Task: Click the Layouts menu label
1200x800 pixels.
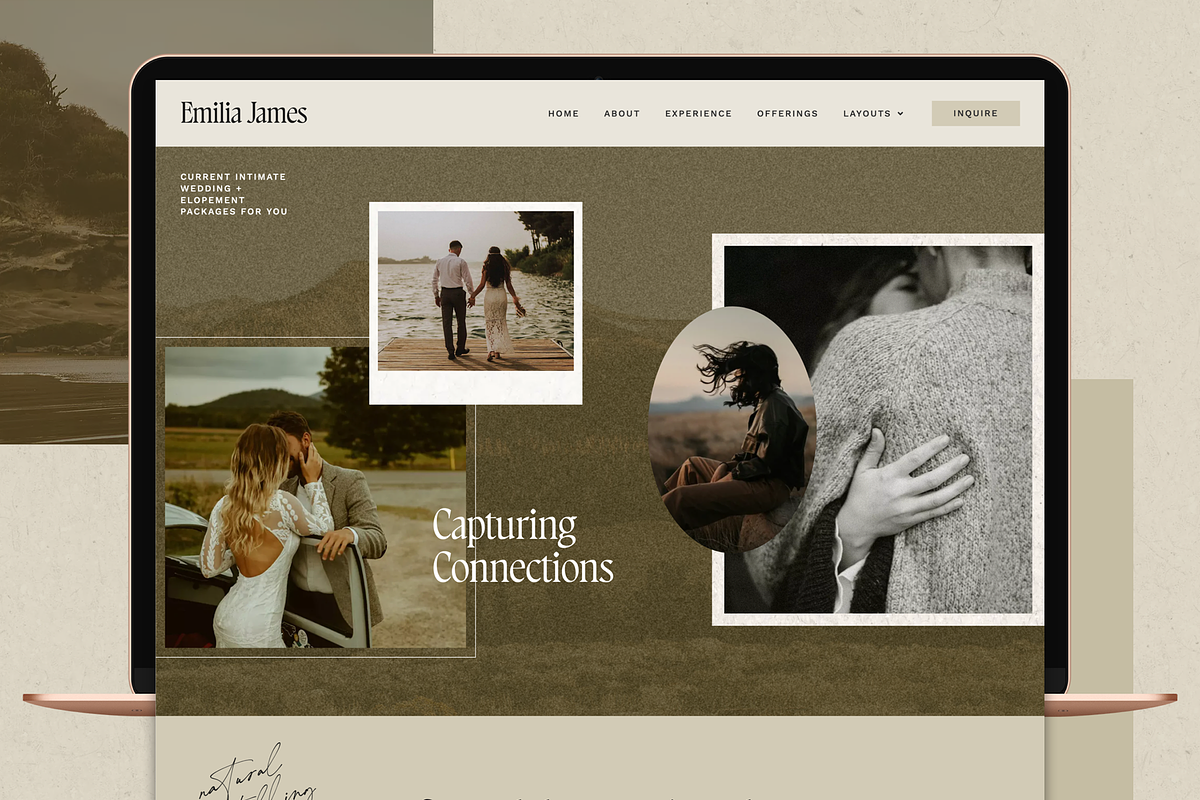Action: tap(866, 114)
